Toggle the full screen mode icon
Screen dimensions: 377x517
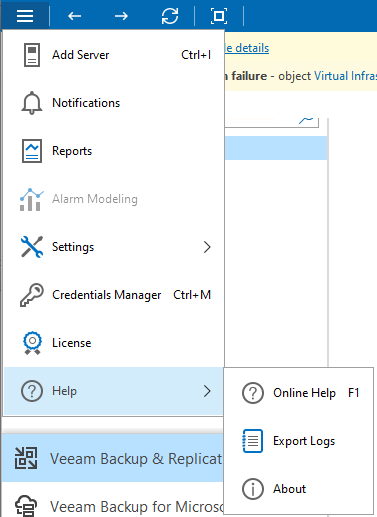219,16
